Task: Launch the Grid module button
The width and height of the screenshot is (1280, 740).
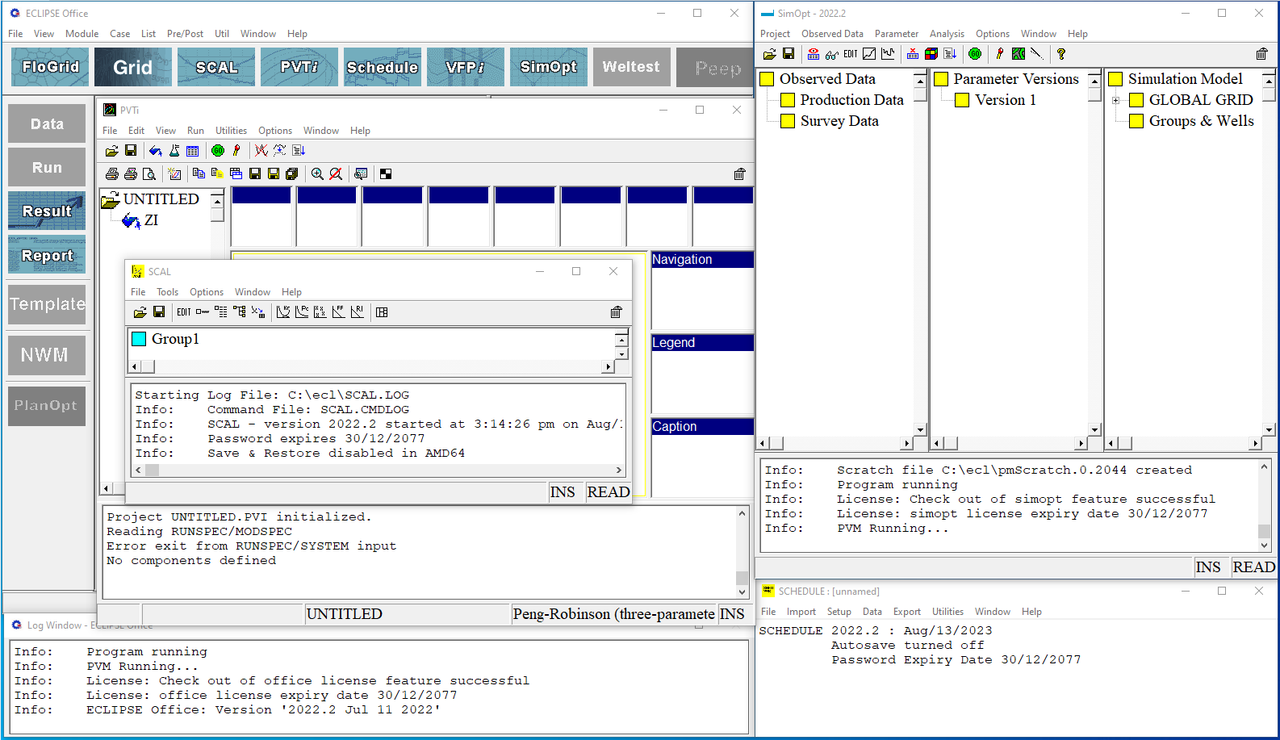Action: click(133, 67)
